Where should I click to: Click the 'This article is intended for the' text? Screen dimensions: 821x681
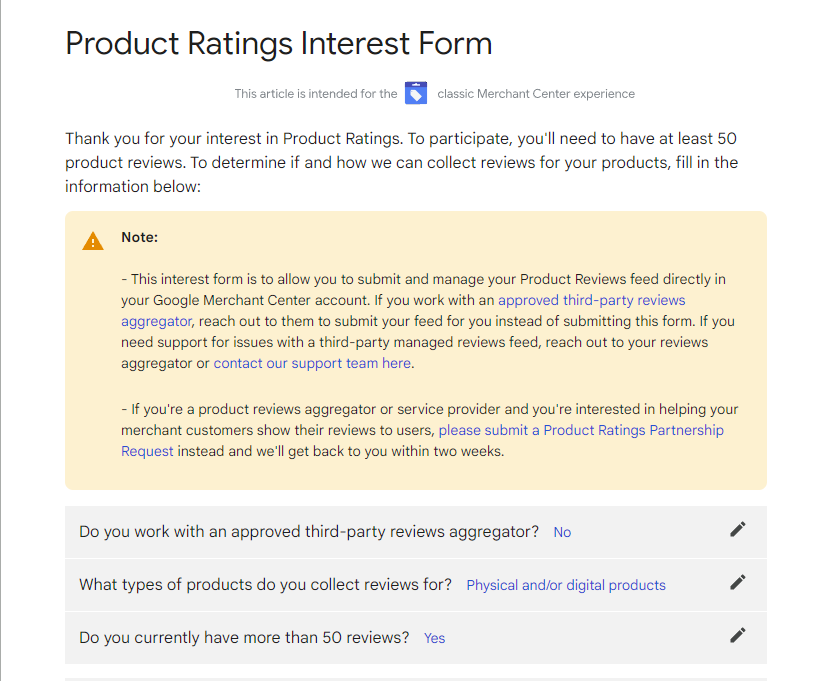(316, 94)
